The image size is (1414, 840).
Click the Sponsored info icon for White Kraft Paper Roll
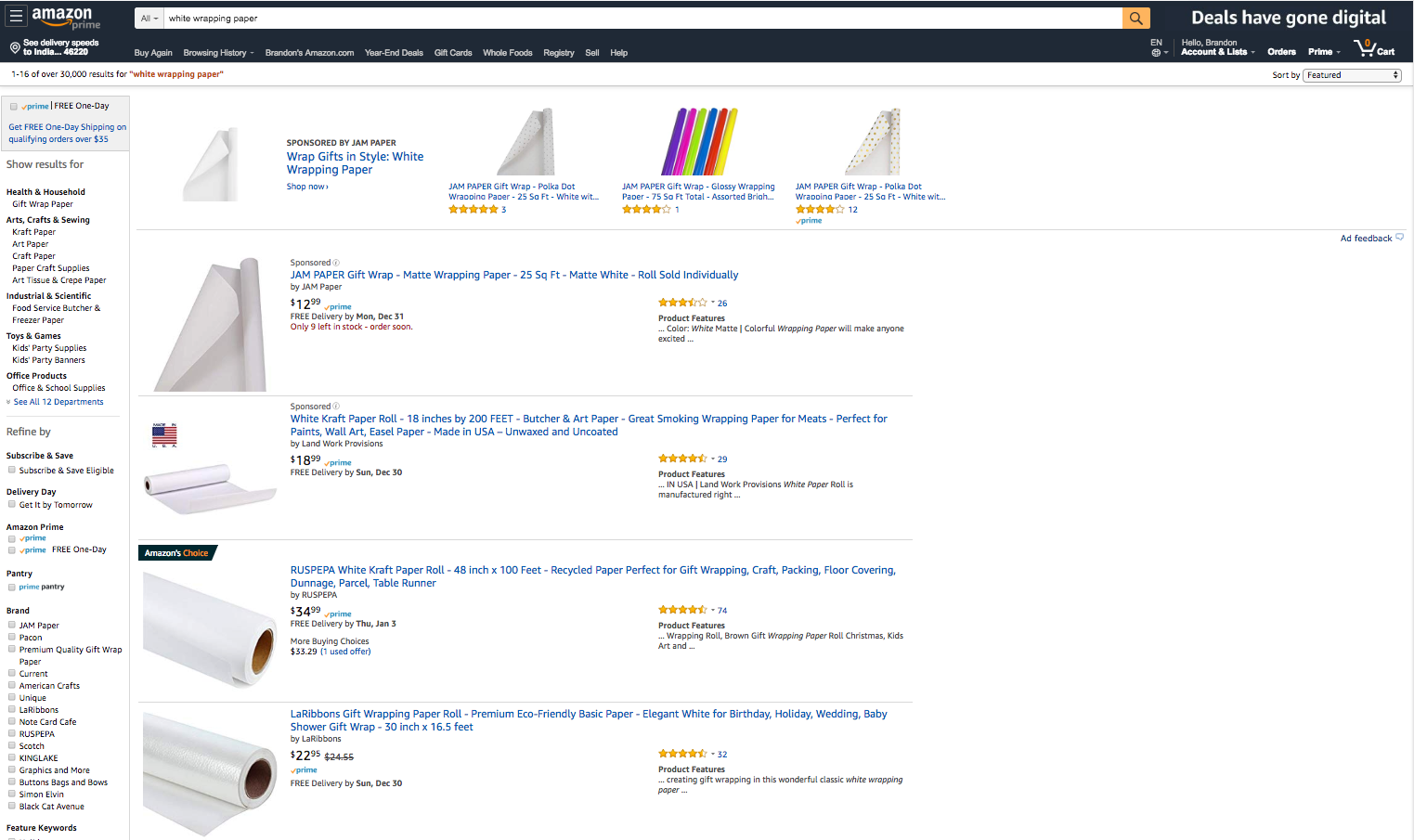(x=336, y=407)
